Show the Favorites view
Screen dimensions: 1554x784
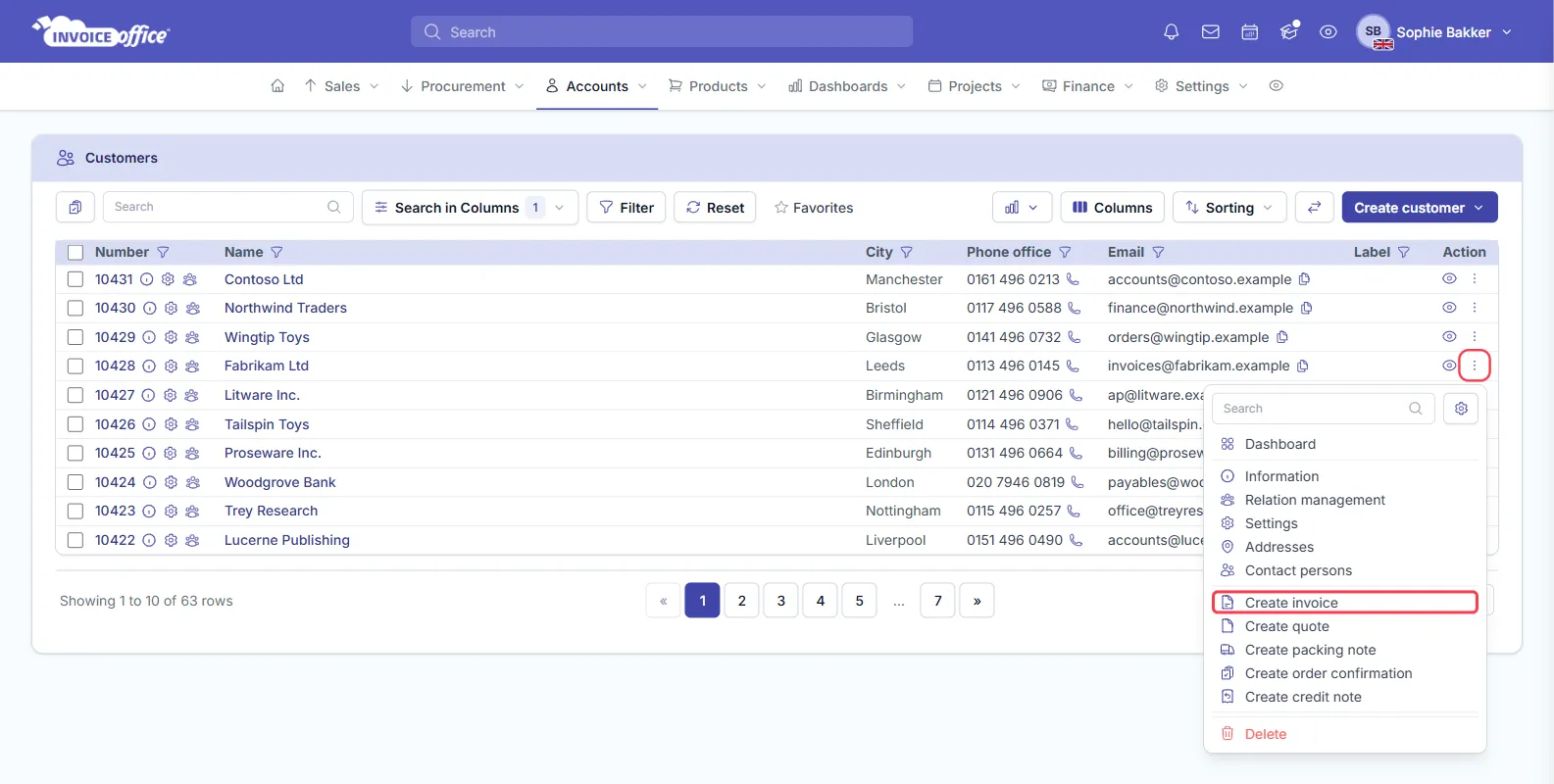[813, 208]
